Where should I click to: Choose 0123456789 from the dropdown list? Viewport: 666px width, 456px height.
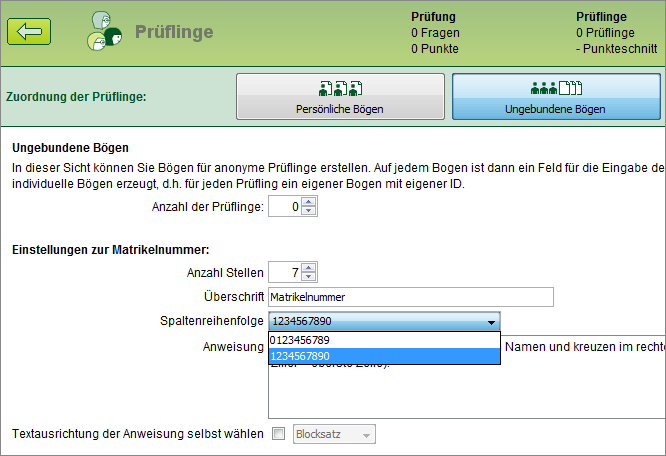[x=384, y=341]
